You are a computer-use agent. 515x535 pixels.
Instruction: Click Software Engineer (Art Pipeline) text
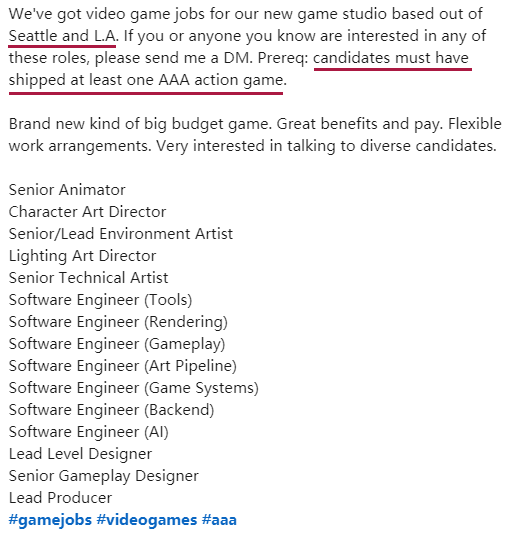pos(123,366)
